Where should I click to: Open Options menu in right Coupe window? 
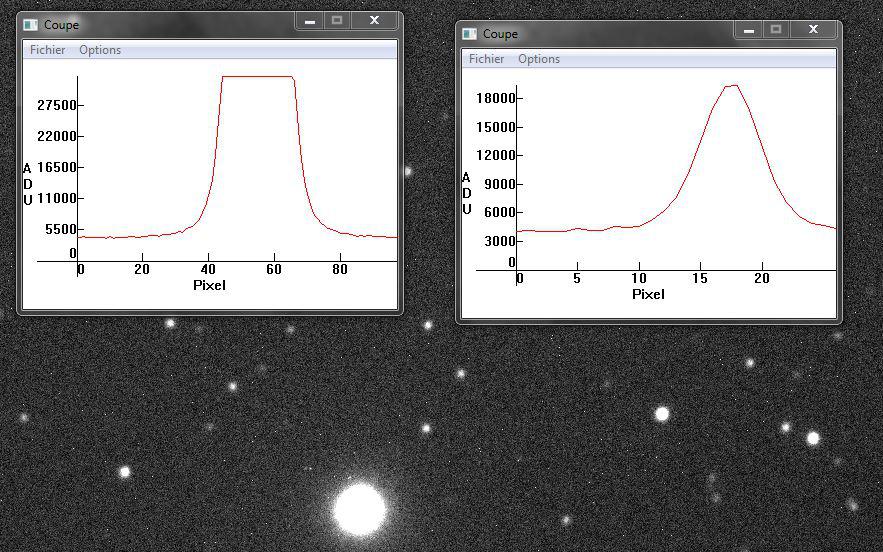click(538, 59)
